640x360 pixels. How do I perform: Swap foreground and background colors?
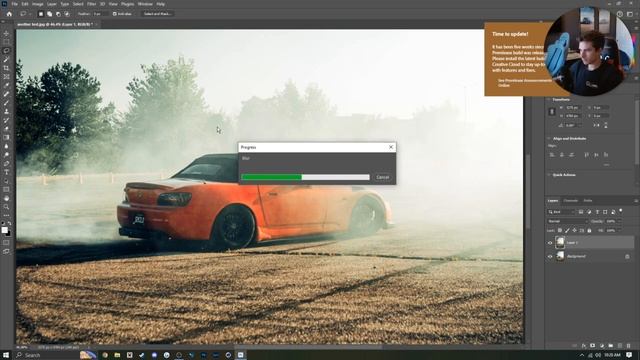pyautogui.click(x=9, y=224)
